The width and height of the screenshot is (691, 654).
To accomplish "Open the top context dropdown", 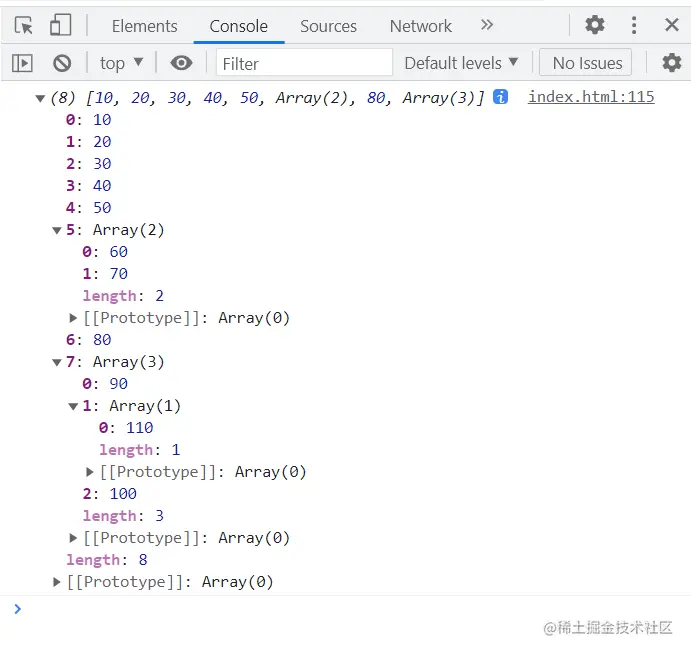I will 121,63.
